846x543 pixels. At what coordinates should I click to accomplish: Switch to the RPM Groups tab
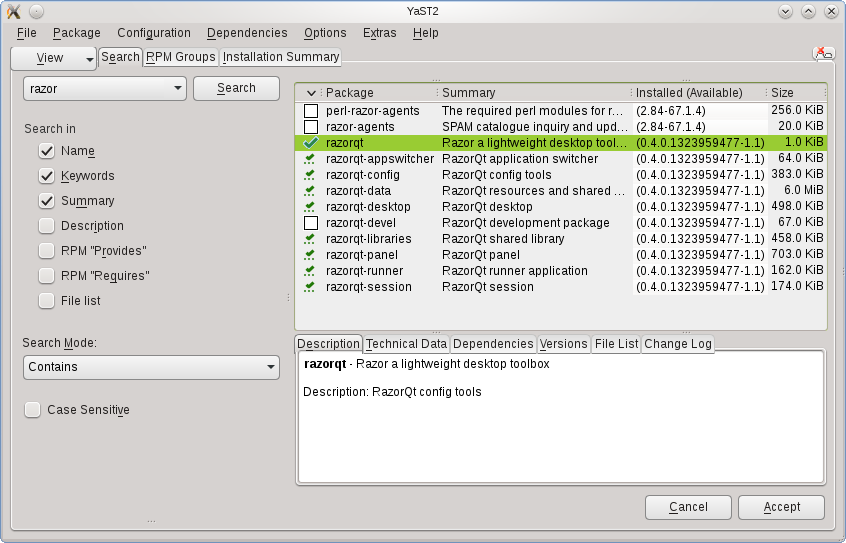coord(181,57)
